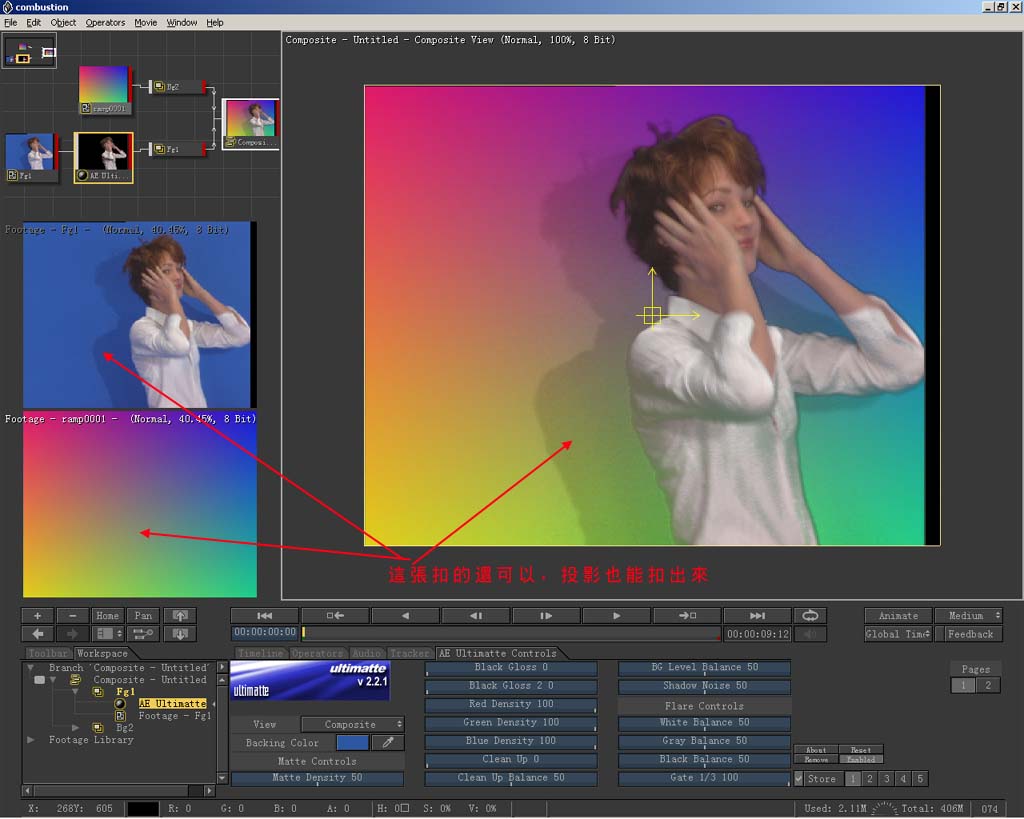This screenshot has width=1024, height=819.
Task: Collapse the Fg1 layer arrow
Action: tap(75, 692)
